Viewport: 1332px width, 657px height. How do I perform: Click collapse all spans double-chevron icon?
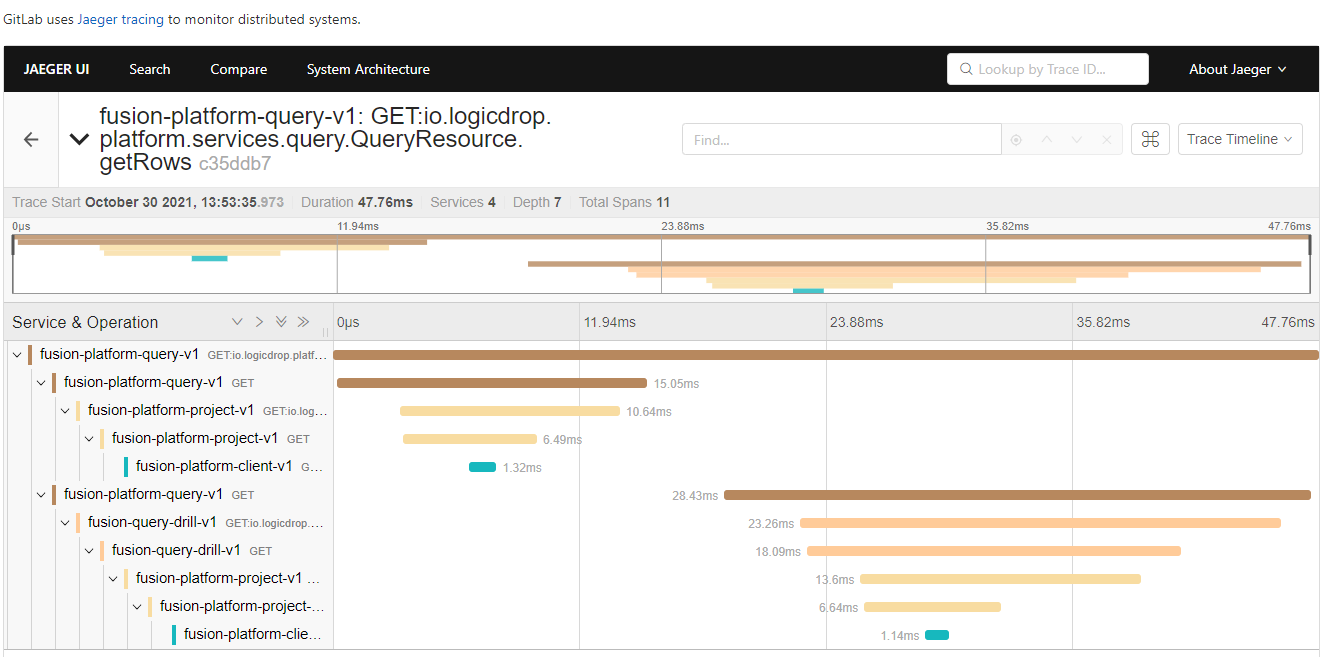point(303,322)
